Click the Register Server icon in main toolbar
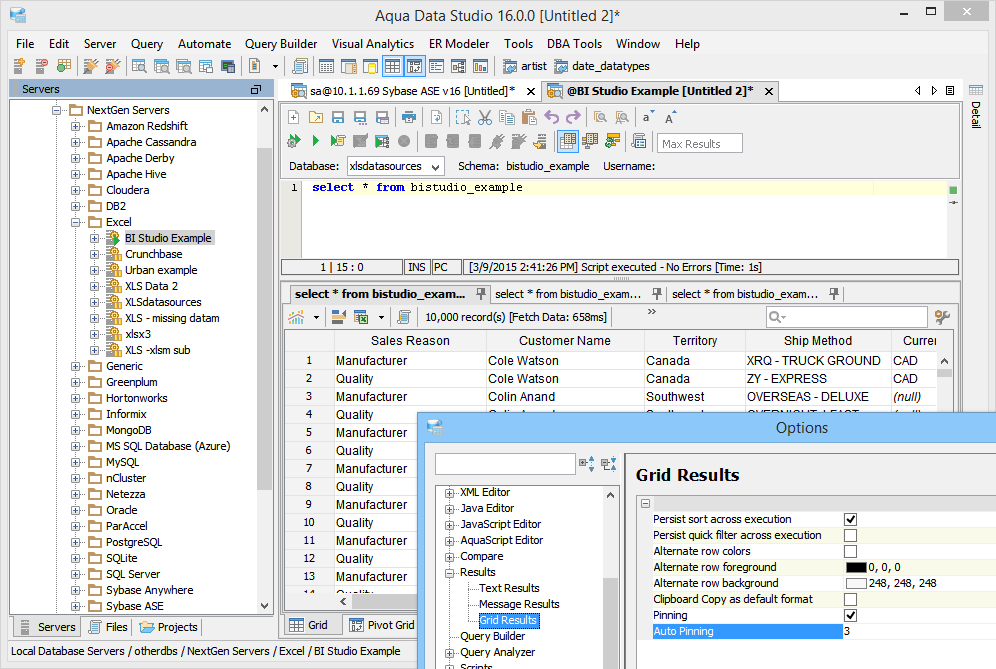The width and height of the screenshot is (996, 669). click(x=19, y=66)
